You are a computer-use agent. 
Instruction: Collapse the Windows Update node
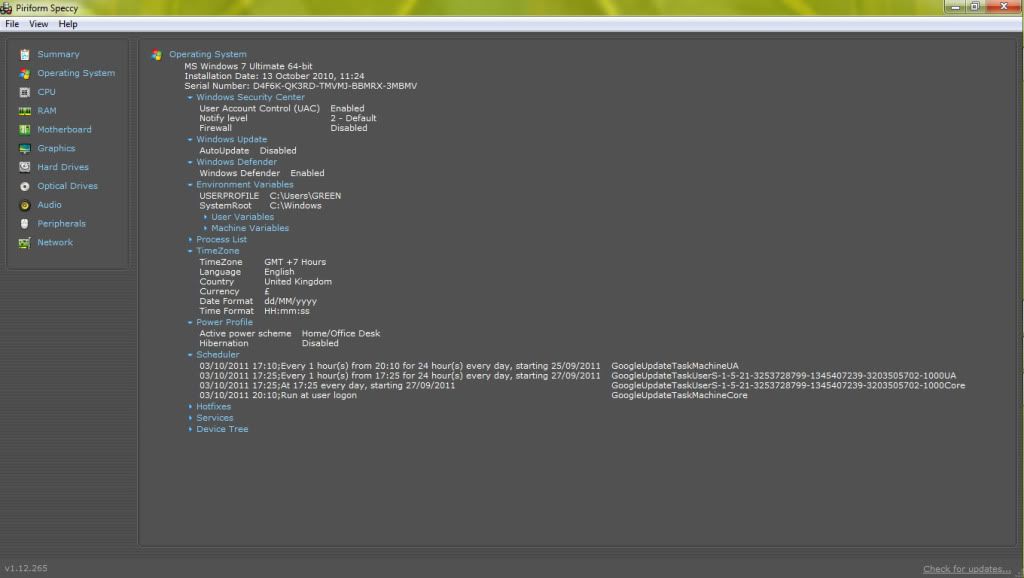click(x=190, y=140)
